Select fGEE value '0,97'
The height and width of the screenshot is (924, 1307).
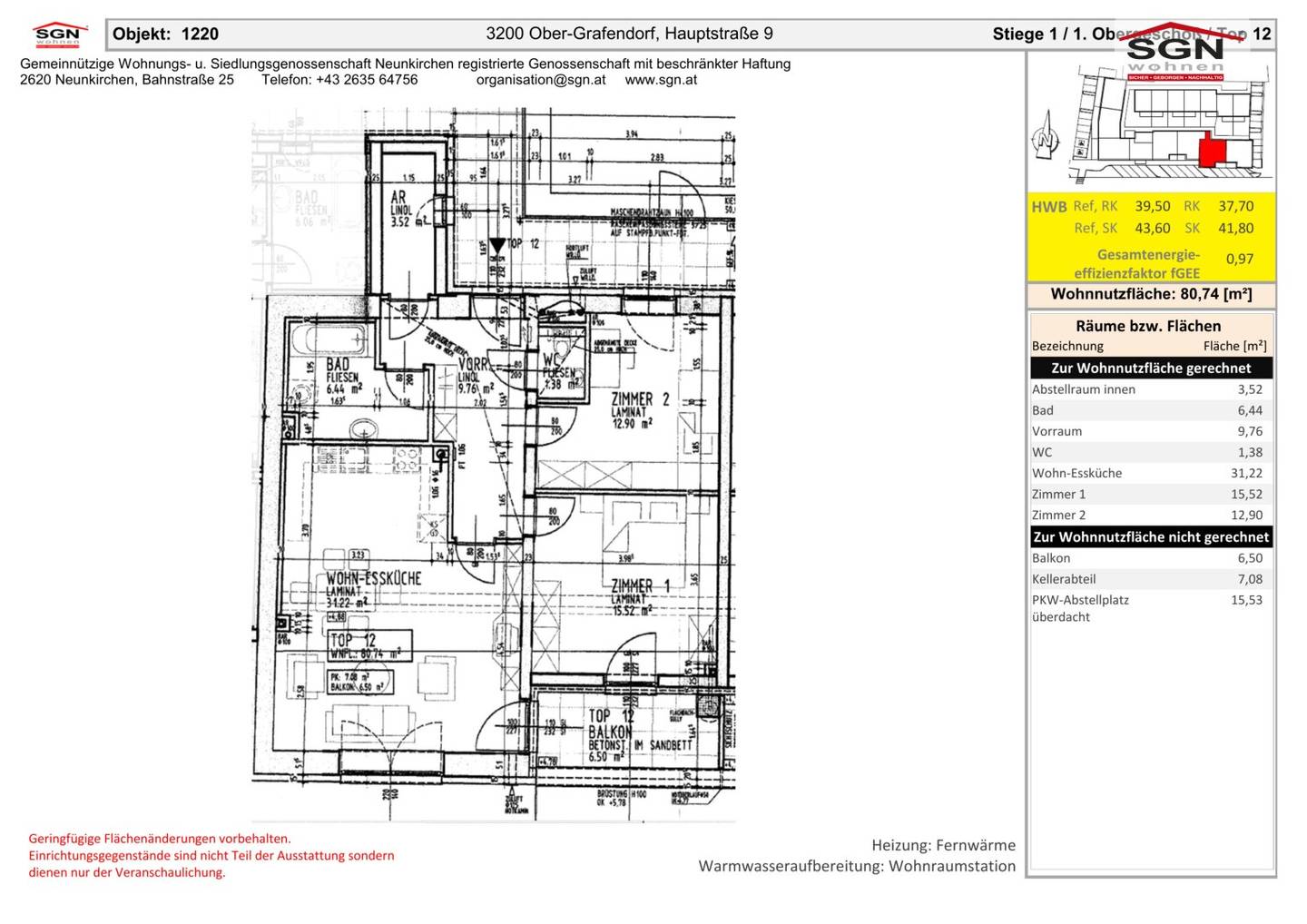click(x=1239, y=260)
